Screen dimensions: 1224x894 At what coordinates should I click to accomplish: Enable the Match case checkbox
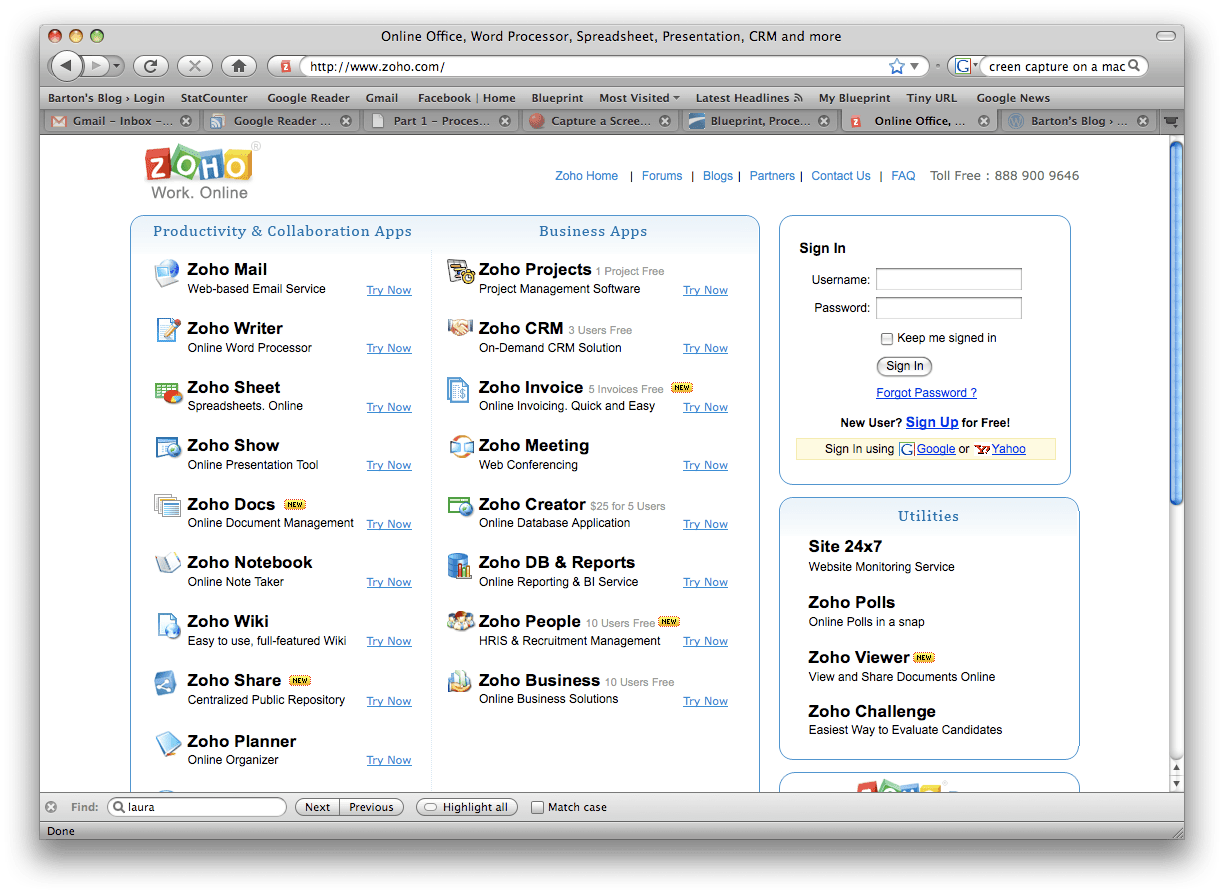pyautogui.click(x=537, y=807)
